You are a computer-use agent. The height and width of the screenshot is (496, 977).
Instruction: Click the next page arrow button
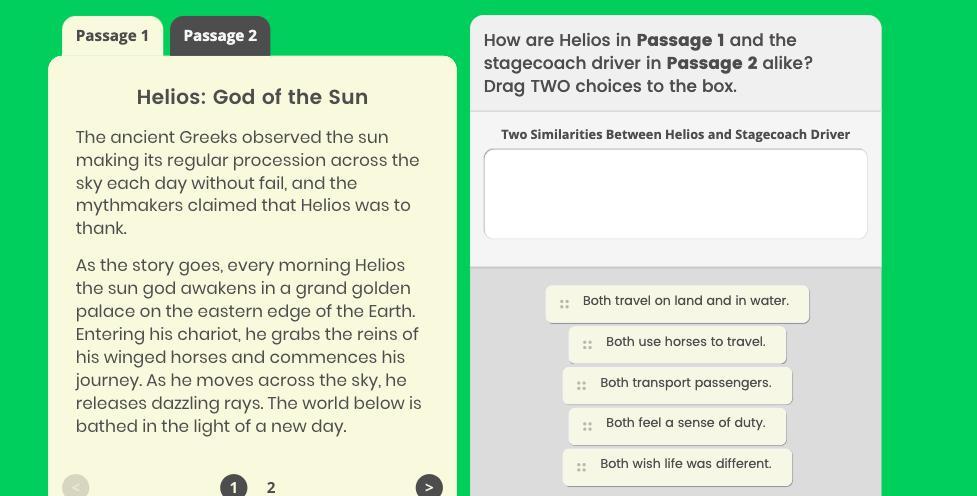[429, 486]
